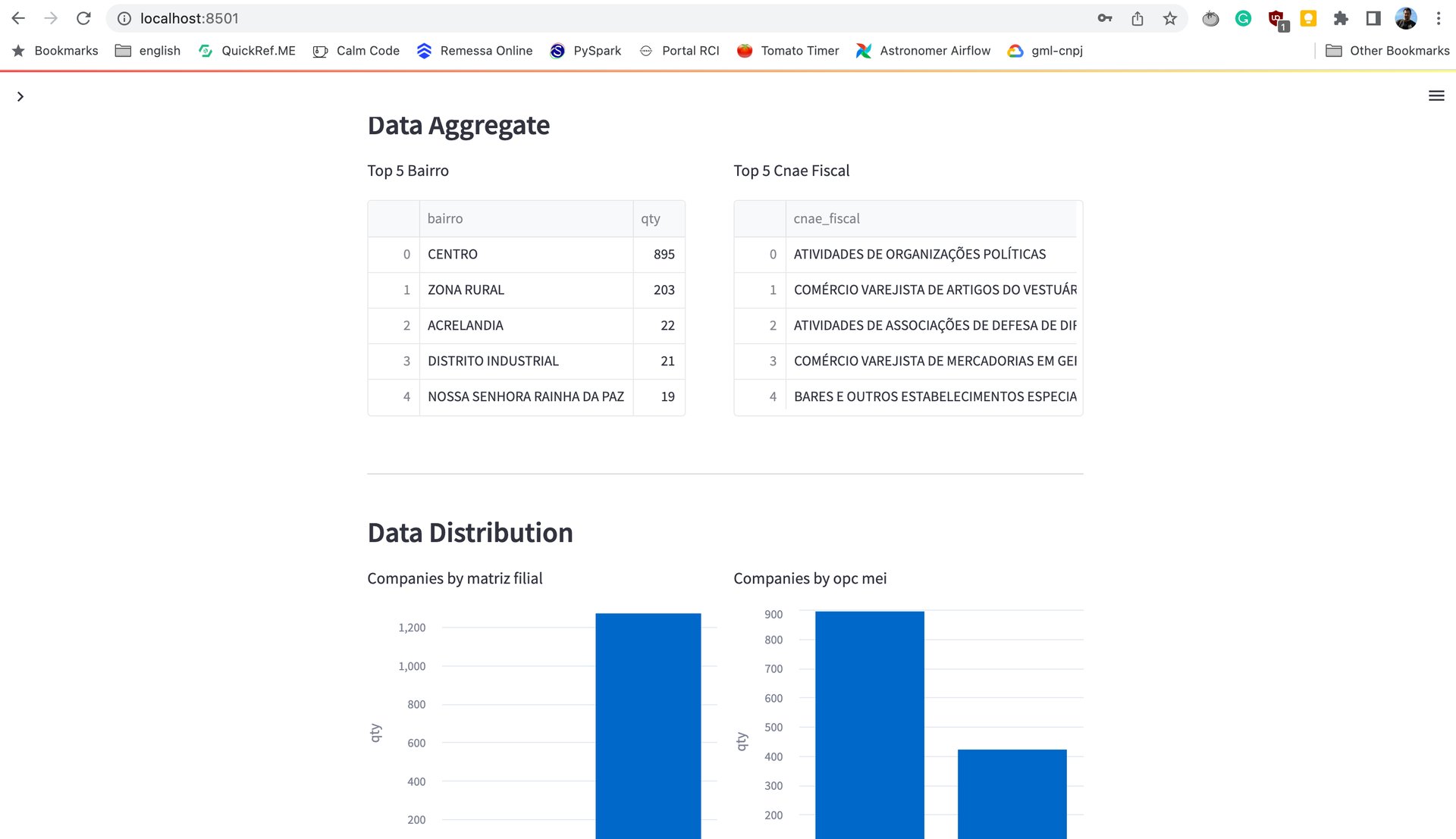1456x839 pixels.
Task: Open the Chrome profile avatar menu
Action: 1405,18
